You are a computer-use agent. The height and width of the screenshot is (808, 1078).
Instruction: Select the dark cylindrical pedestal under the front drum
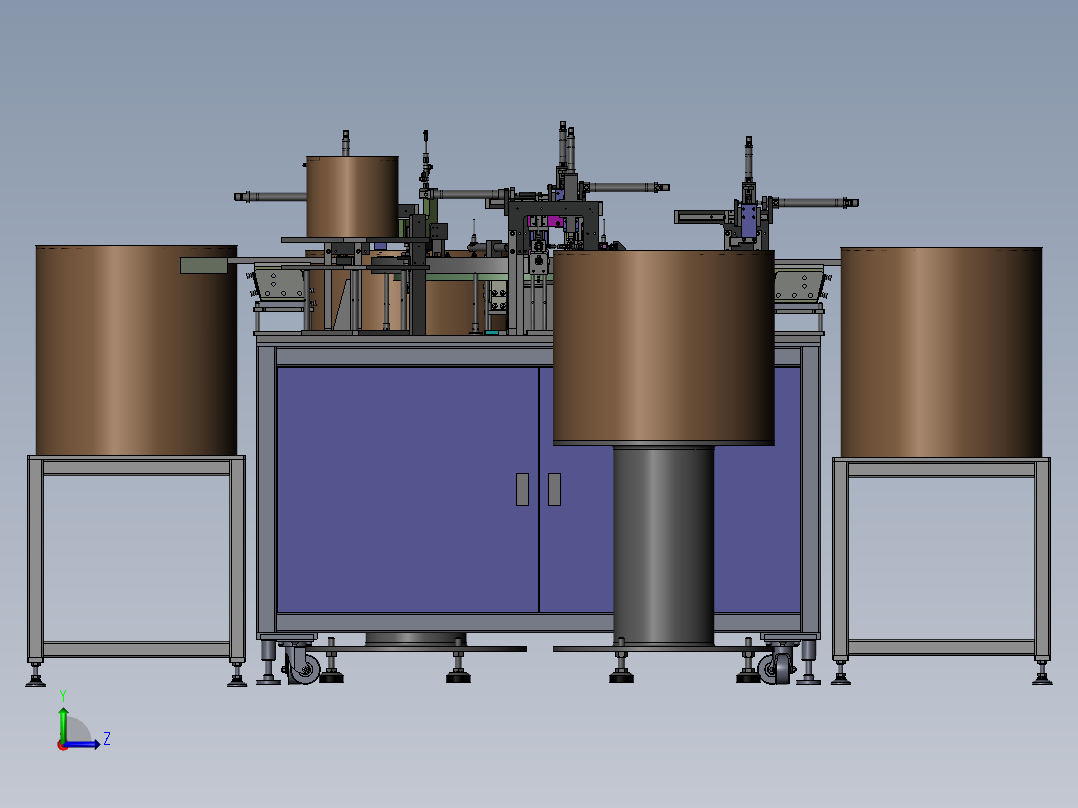tap(663, 545)
